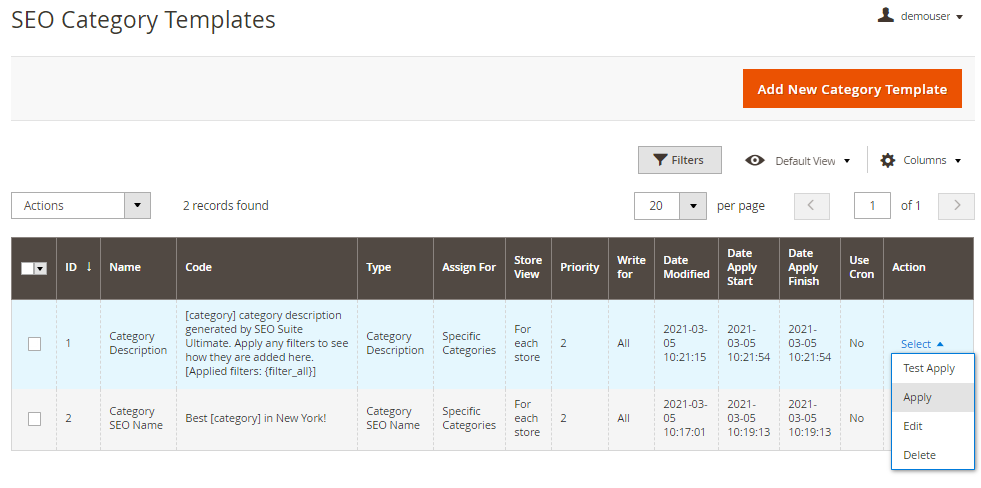The height and width of the screenshot is (488, 981).
Task: Click the eye icon for Default View
Action: tap(755, 160)
